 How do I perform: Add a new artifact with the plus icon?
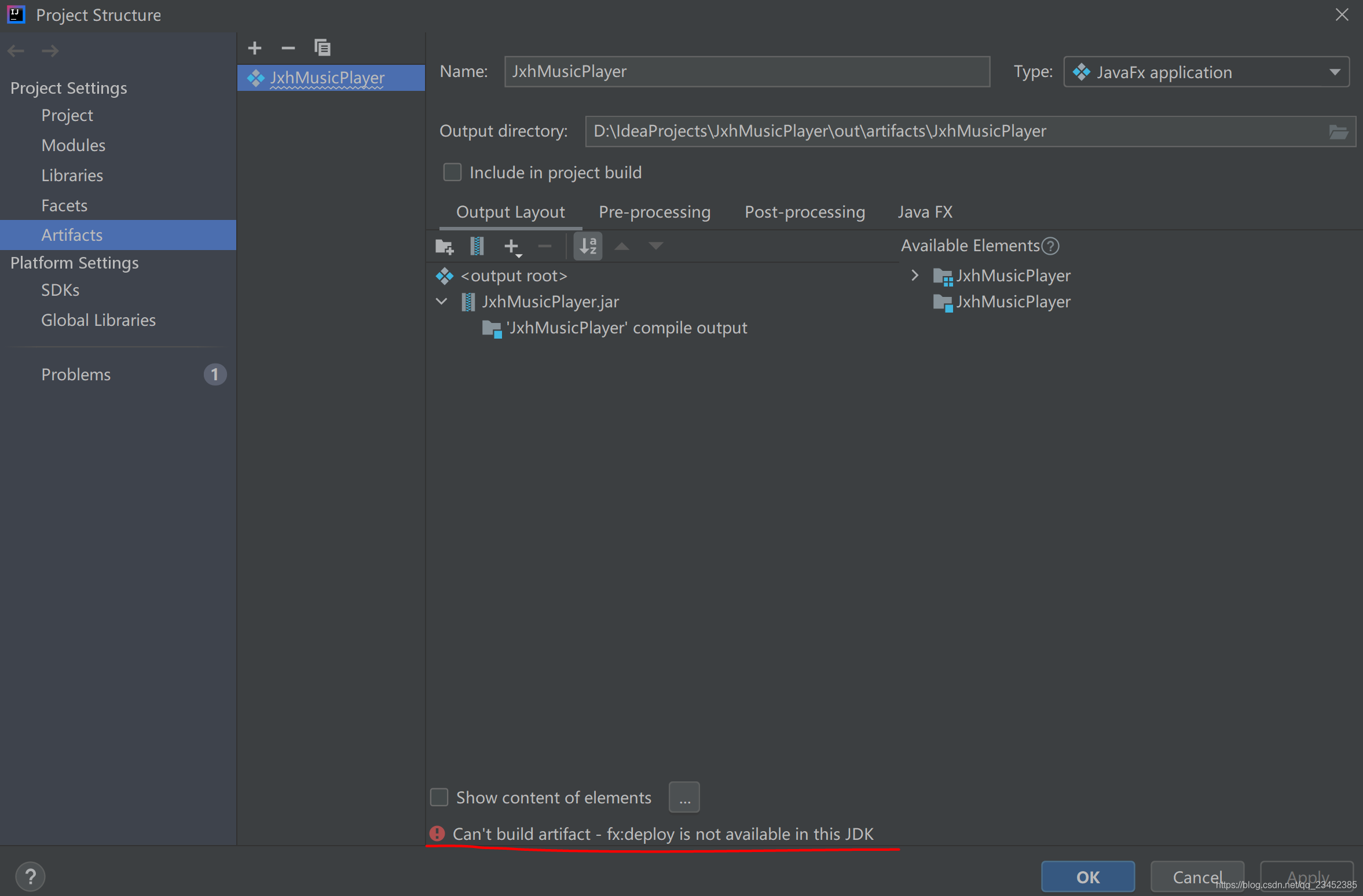click(x=254, y=47)
